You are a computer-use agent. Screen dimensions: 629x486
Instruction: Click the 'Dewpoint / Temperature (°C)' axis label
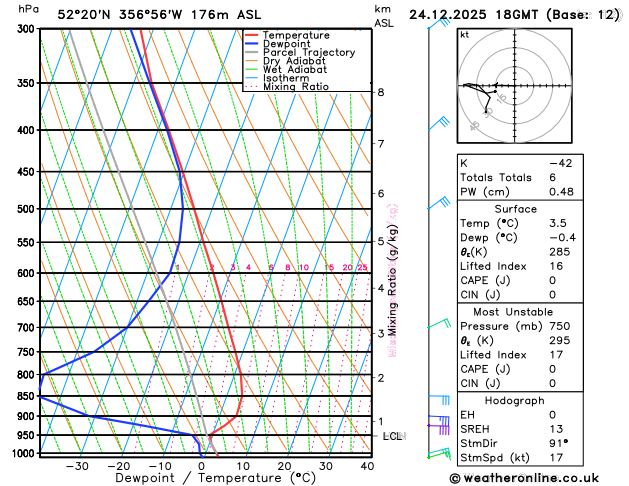(x=215, y=478)
